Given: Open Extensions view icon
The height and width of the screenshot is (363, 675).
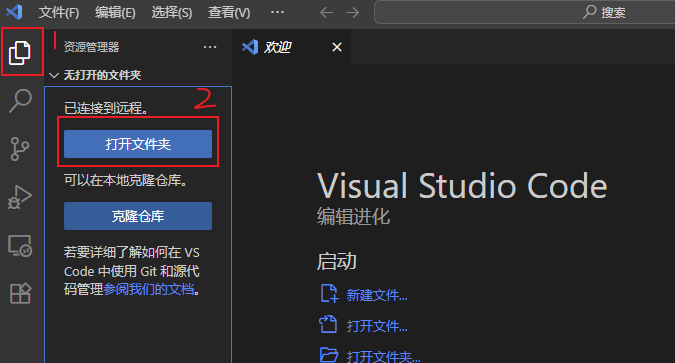Looking at the screenshot, I should coord(20,293).
